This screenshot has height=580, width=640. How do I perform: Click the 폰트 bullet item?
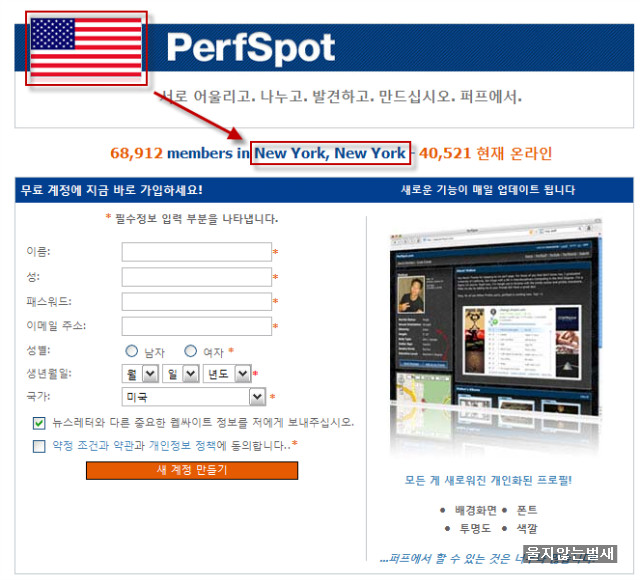527,510
